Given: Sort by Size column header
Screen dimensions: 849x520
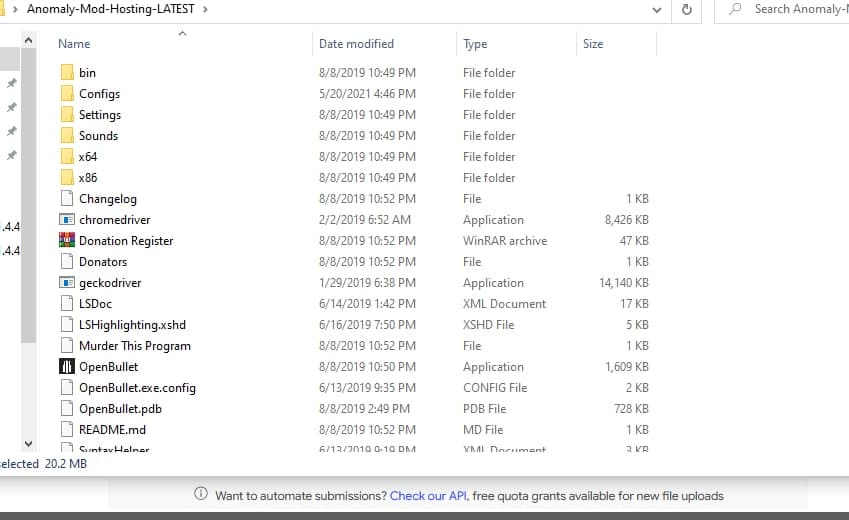Looking at the screenshot, I should 593,44.
